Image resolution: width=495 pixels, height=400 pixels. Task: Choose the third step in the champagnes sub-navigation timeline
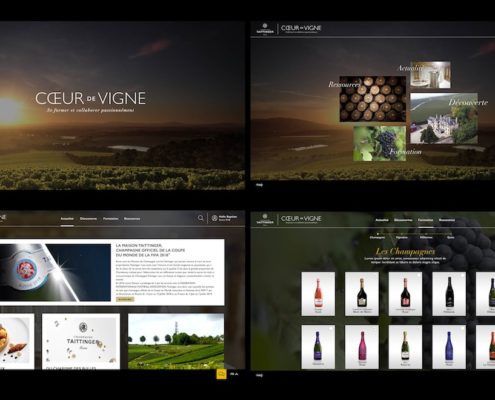pos(426,237)
